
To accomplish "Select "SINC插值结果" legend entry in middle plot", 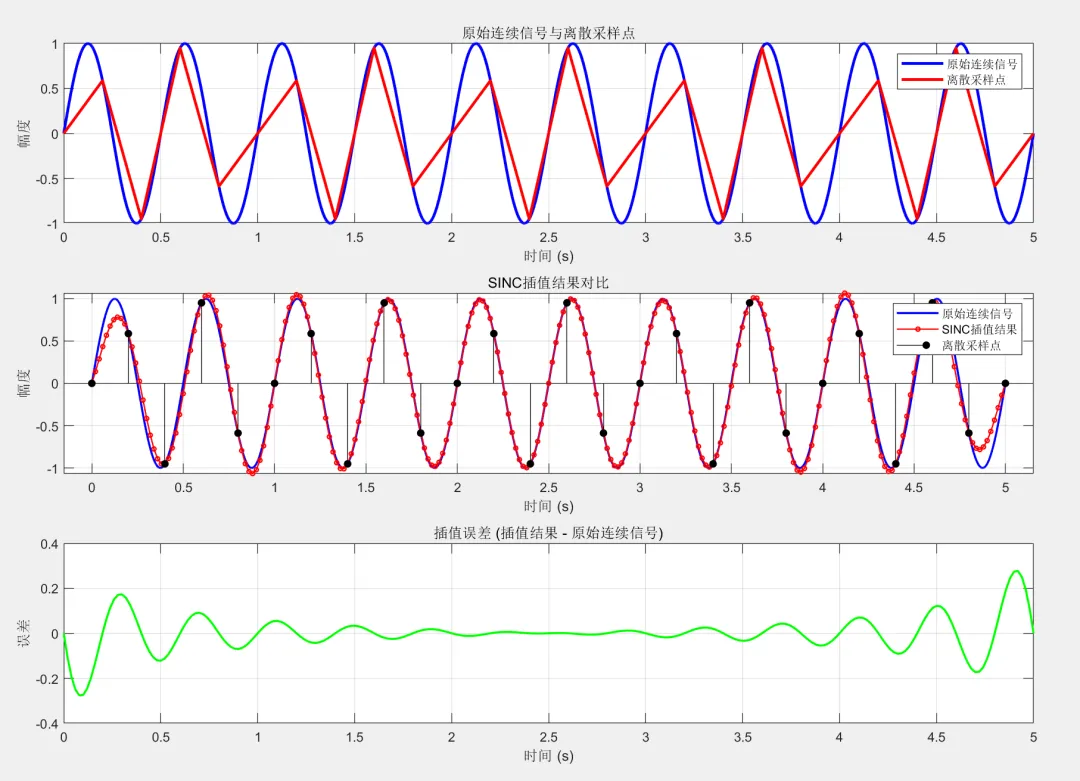I will (979, 329).
